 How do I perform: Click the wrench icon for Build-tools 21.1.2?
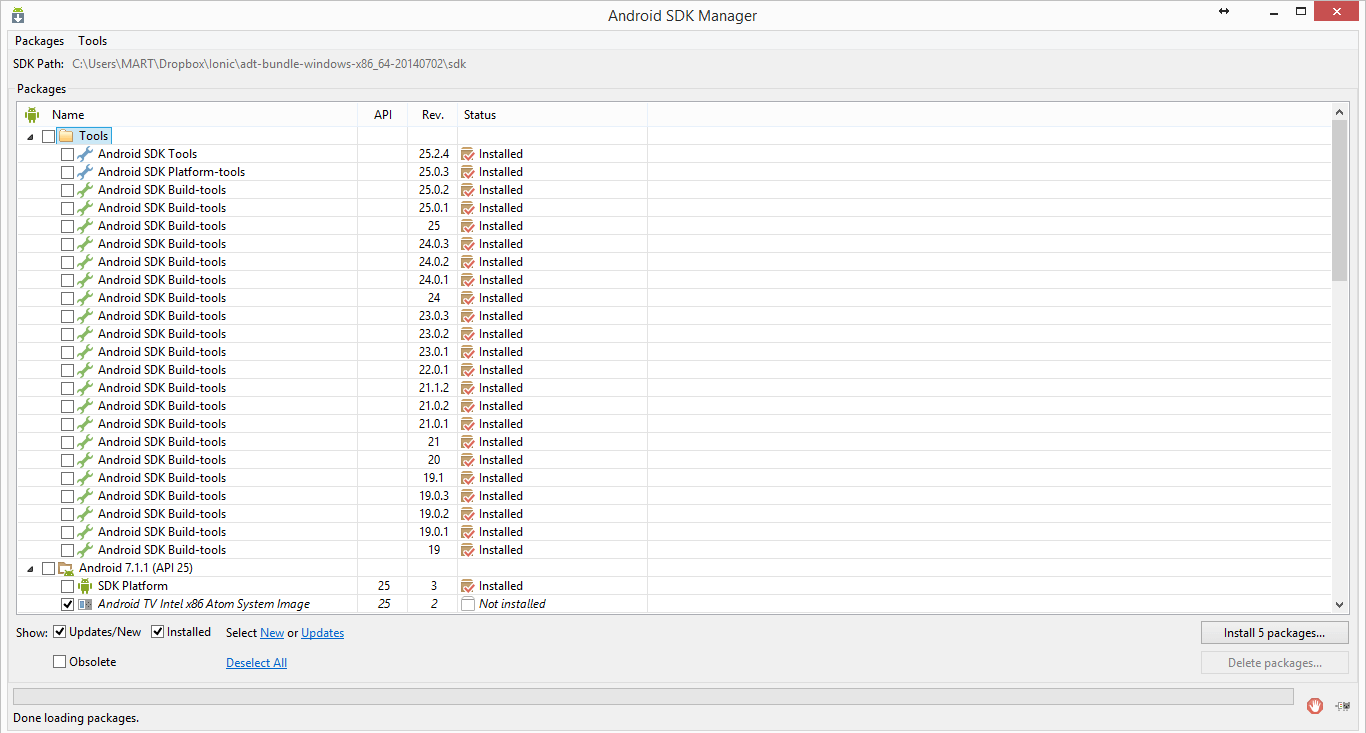[x=85, y=388]
